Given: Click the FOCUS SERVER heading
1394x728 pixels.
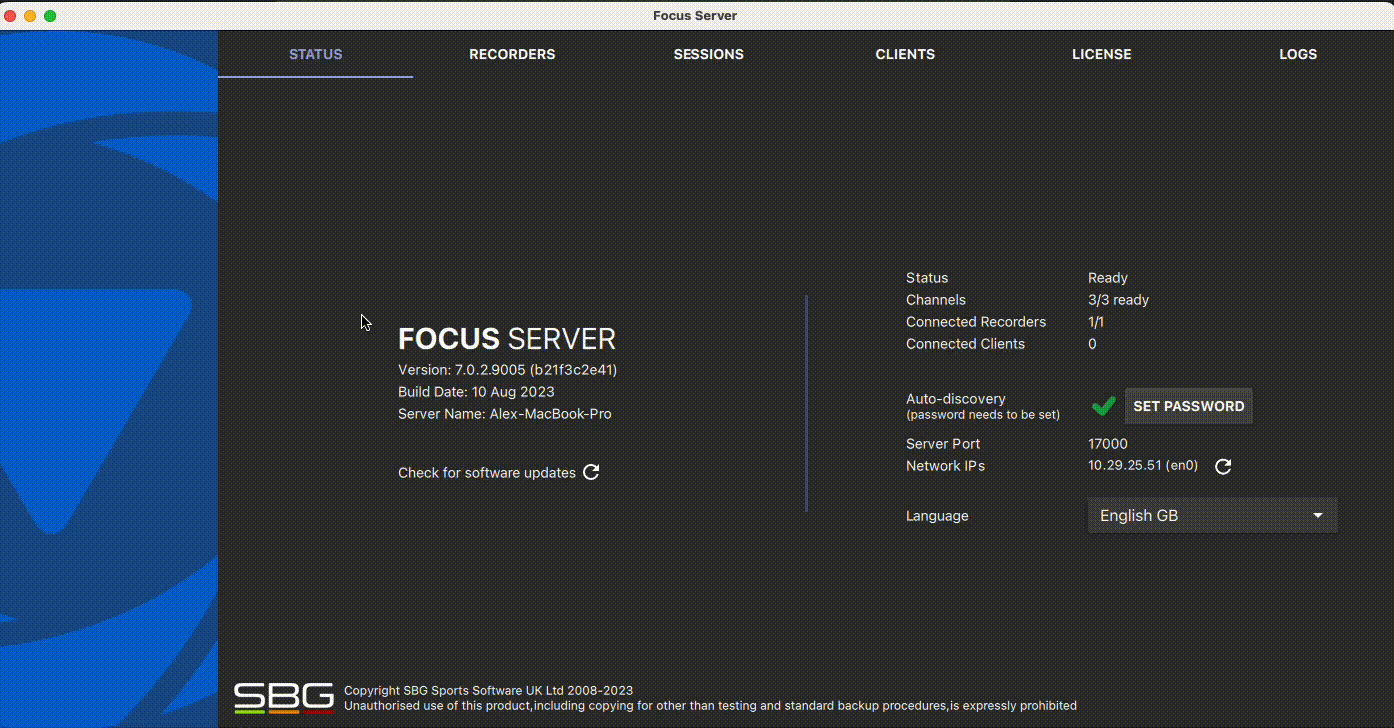Looking at the screenshot, I should (507, 339).
